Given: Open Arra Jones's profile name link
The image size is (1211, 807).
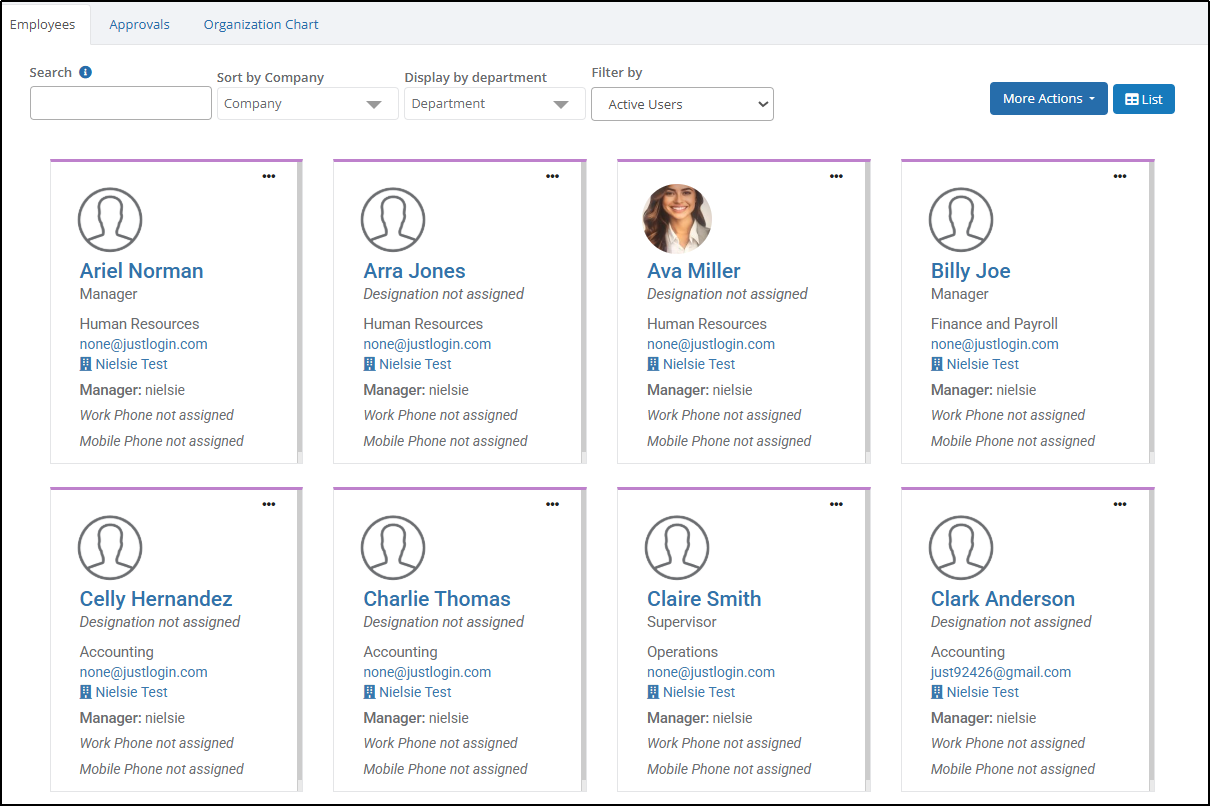Looking at the screenshot, I should coord(414,271).
